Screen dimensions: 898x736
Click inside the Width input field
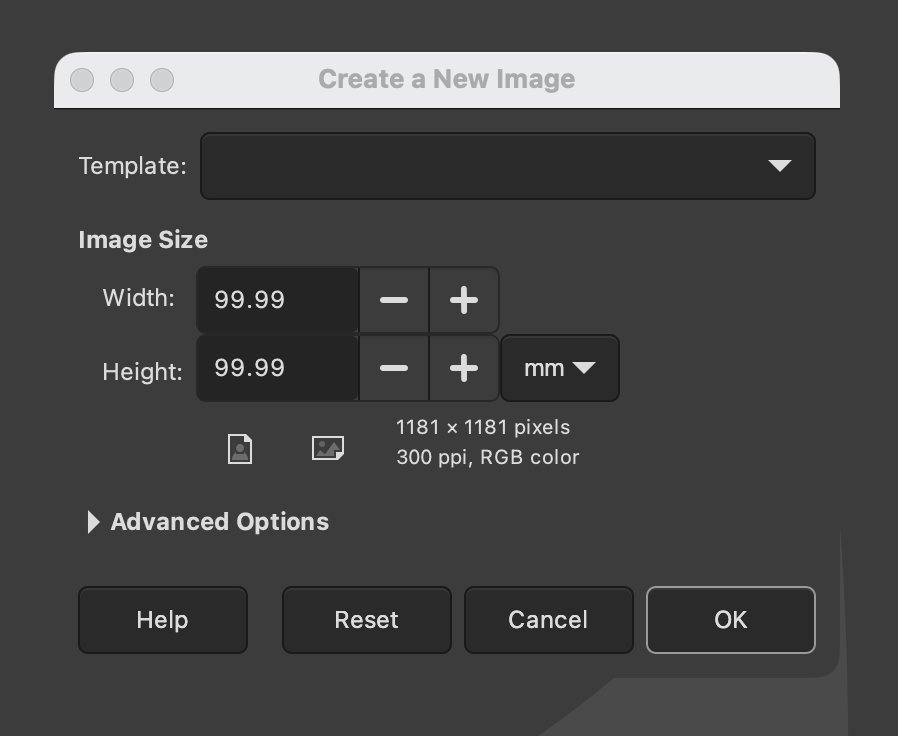tap(277, 299)
